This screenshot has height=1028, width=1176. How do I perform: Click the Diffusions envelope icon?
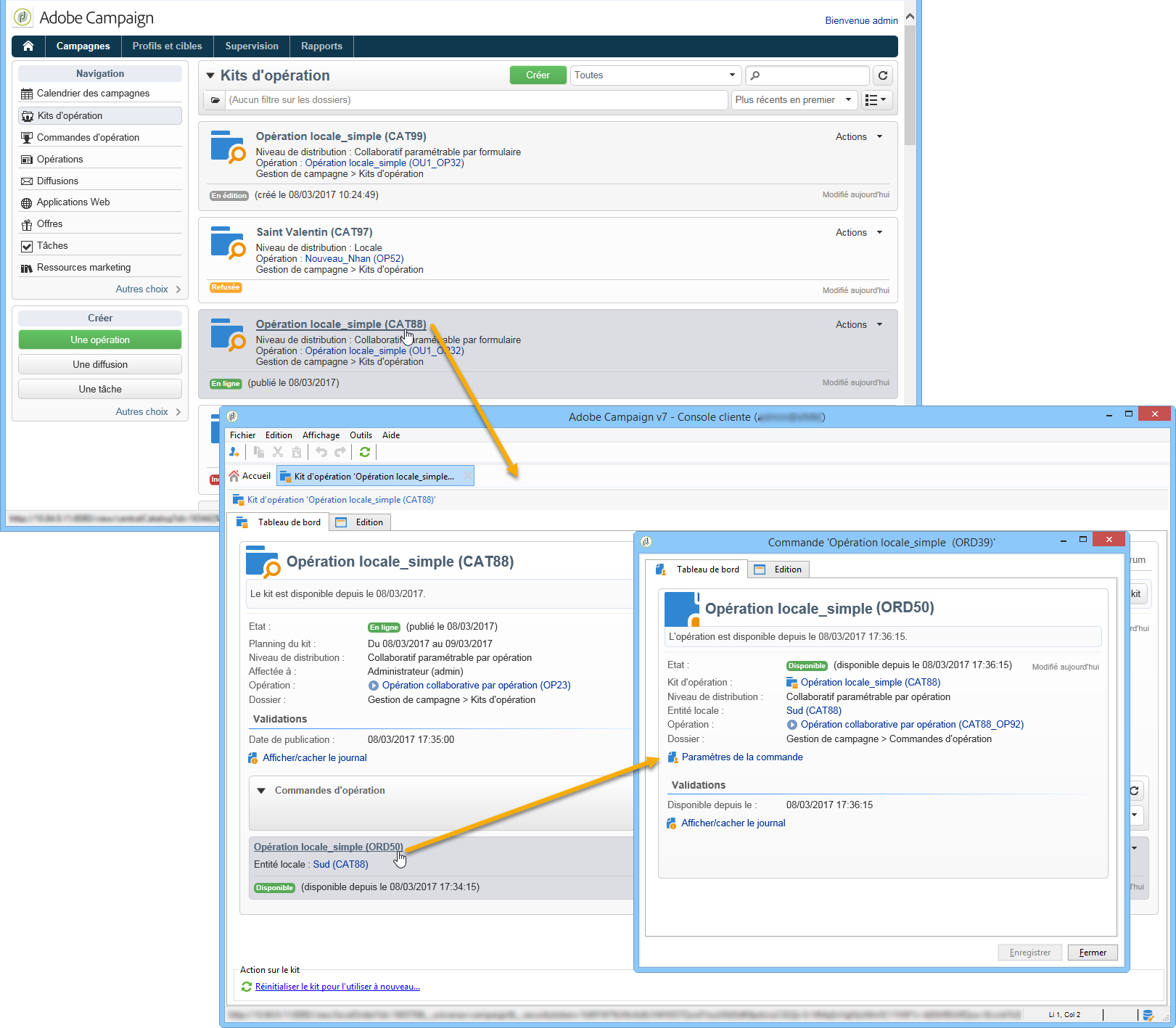click(x=27, y=181)
